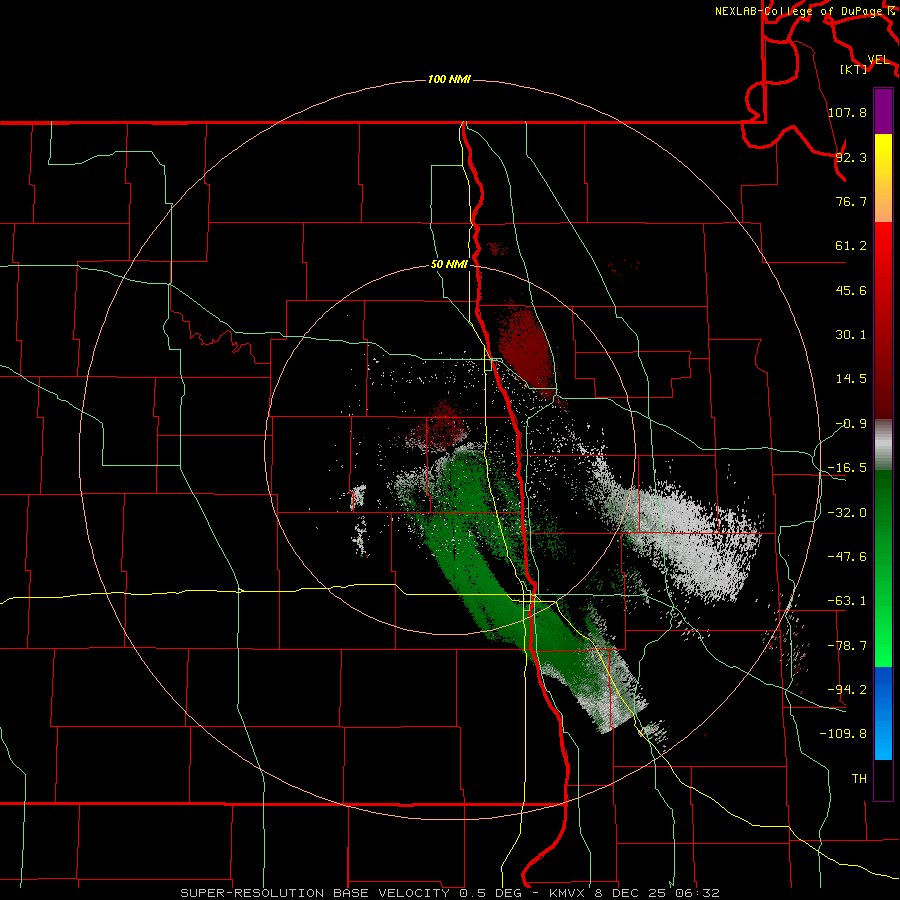Viewport: 900px width, 900px height.
Task: Pick the gray segment of the color bar
Action: pyautogui.click(x=883, y=445)
